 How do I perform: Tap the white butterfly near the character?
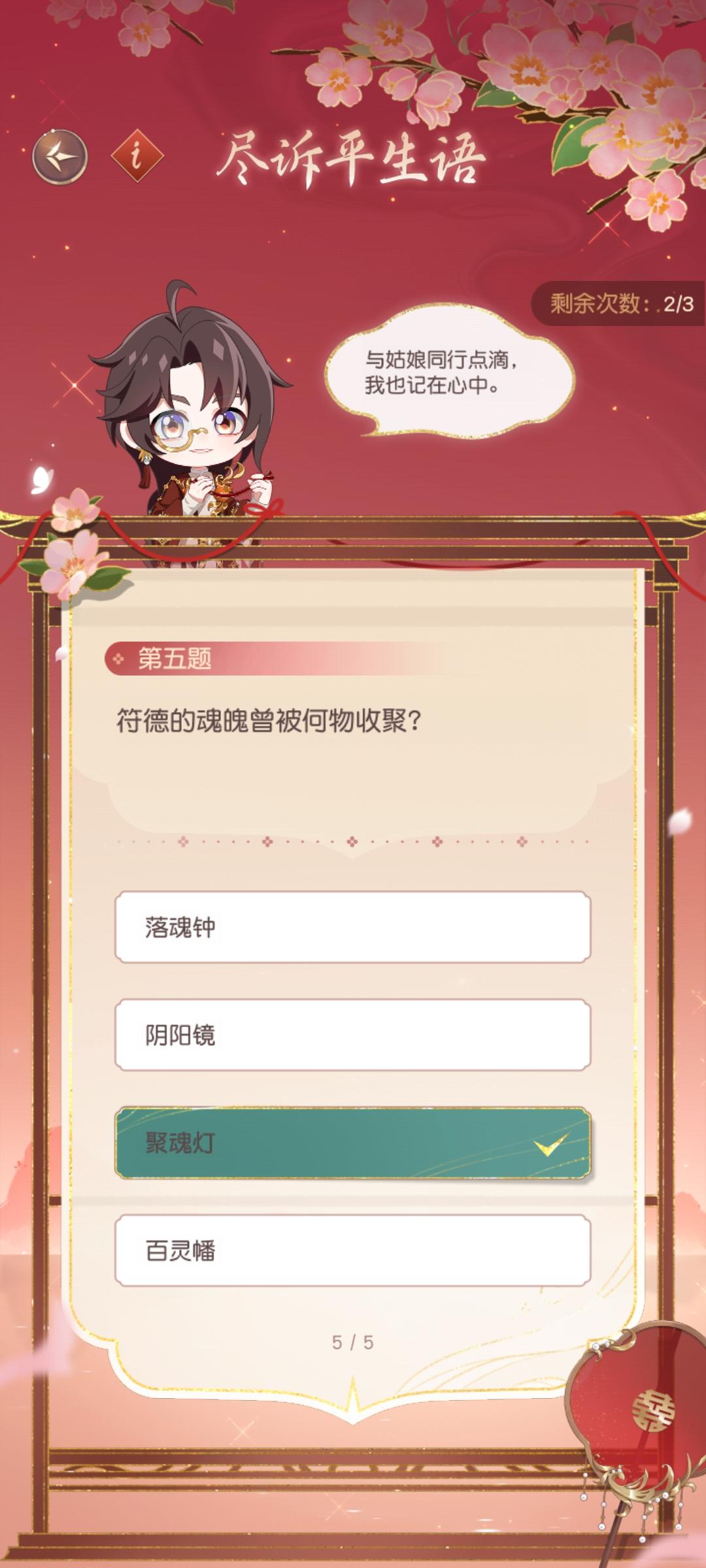click(x=42, y=479)
